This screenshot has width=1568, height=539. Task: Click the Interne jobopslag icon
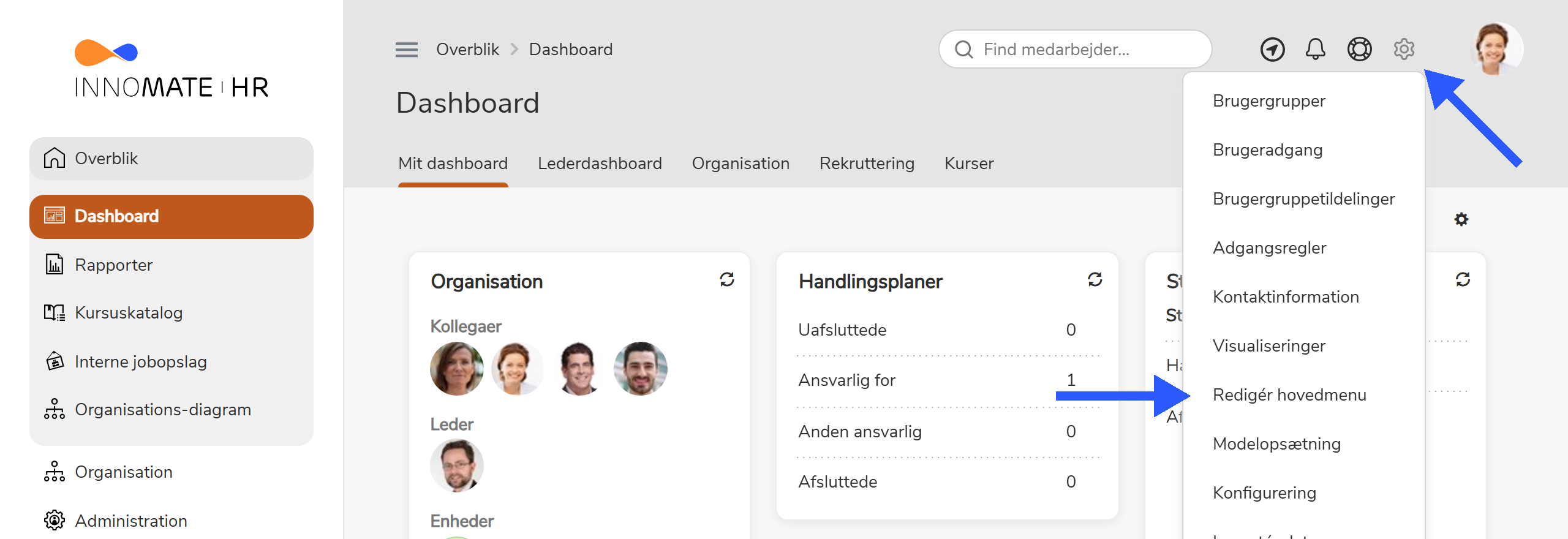pos(55,361)
